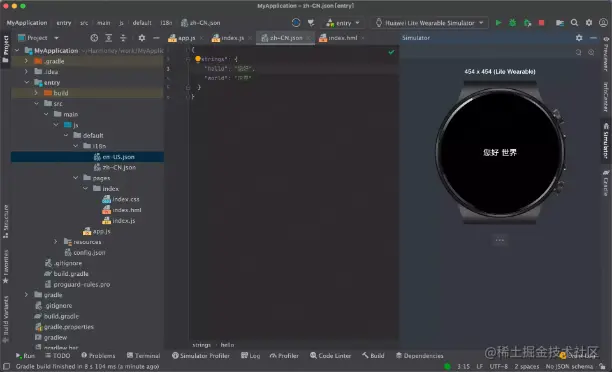Image resolution: width=612 pixels, height=372 pixels.
Task: Click the build hammer icon beside entry config
Action: pos(311,23)
